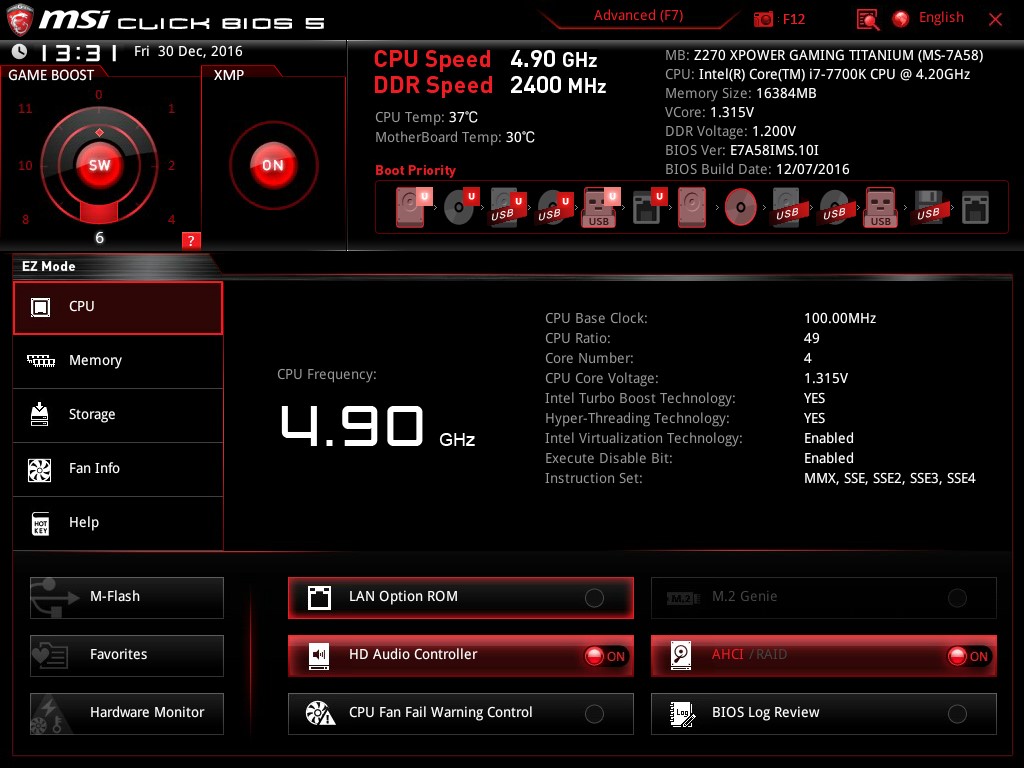
Task: Enable CPU Fan Fail Warning Control
Action: click(594, 714)
